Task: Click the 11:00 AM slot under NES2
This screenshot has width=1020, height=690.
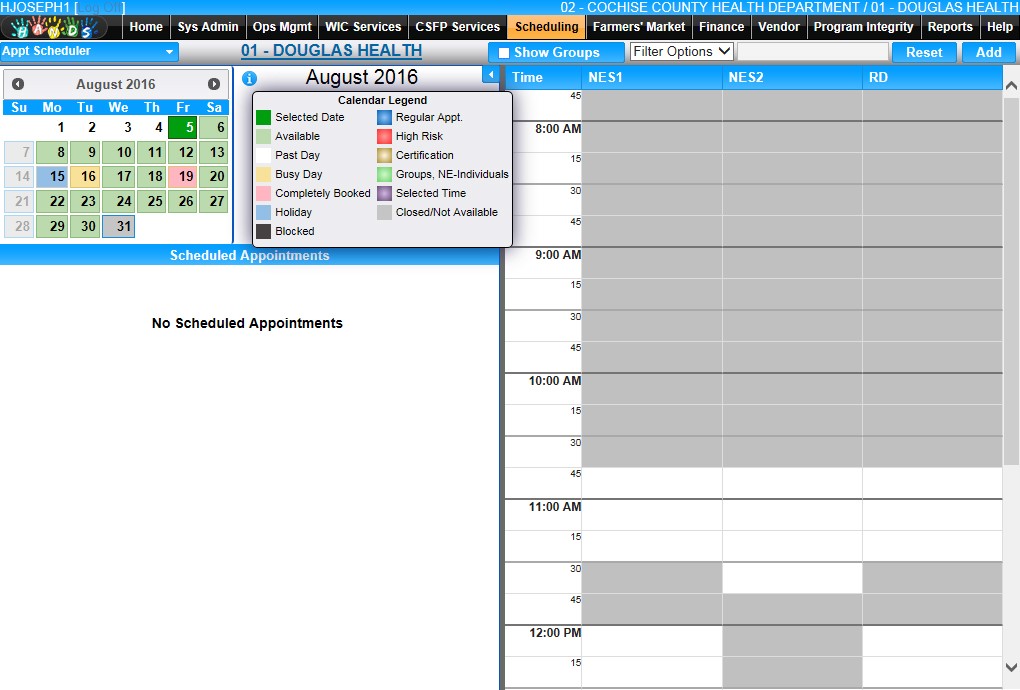Action: pyautogui.click(x=791, y=514)
